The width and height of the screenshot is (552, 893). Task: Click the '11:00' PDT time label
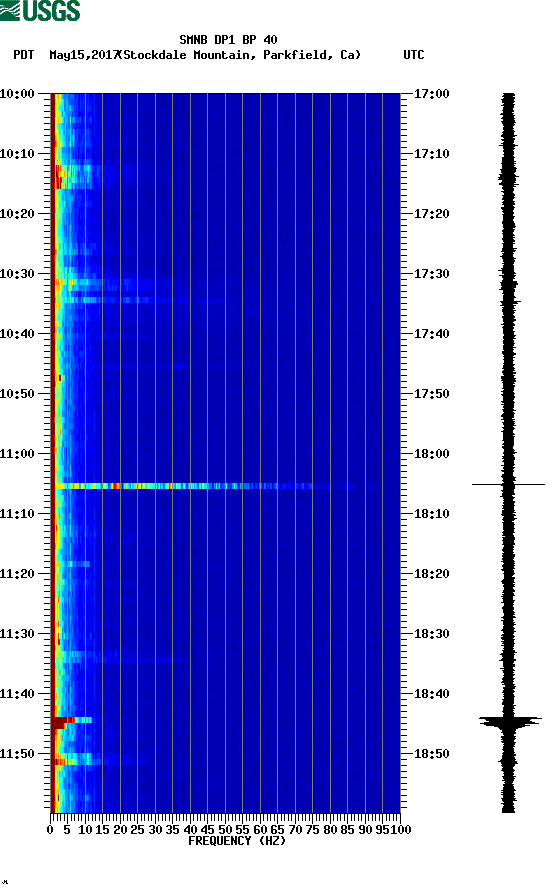[17, 454]
